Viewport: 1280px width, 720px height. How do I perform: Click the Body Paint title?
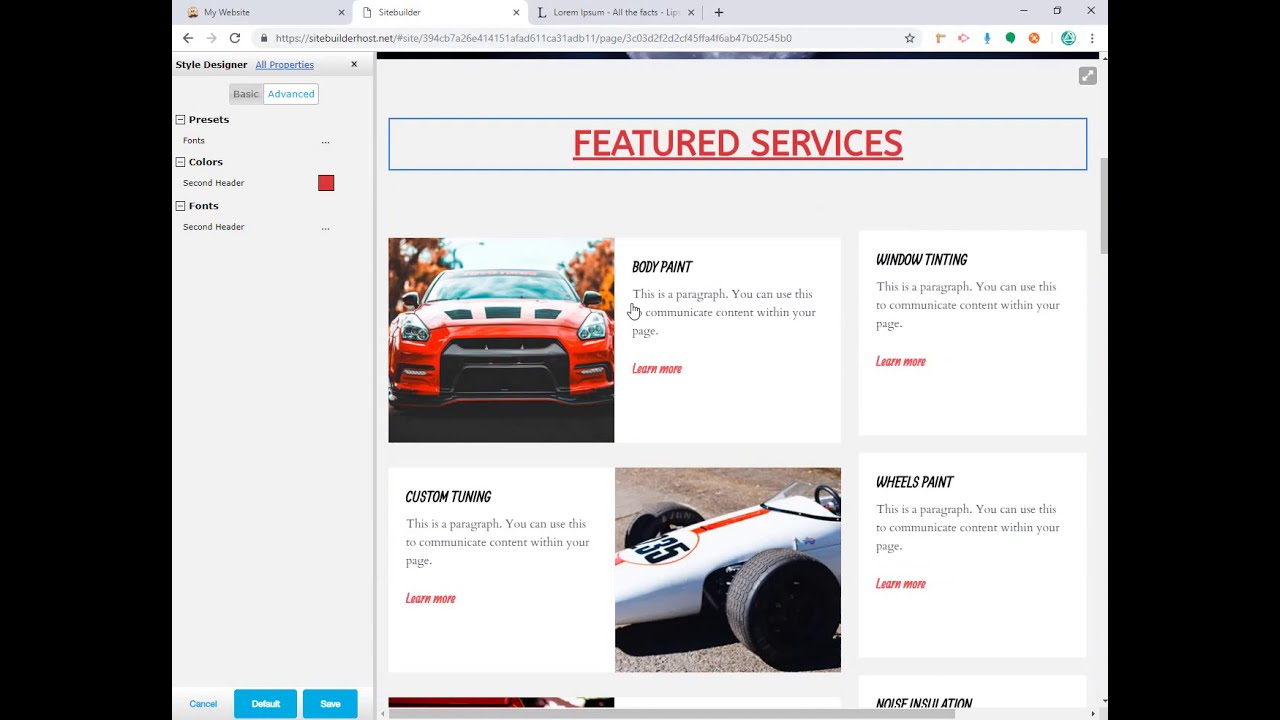[662, 267]
